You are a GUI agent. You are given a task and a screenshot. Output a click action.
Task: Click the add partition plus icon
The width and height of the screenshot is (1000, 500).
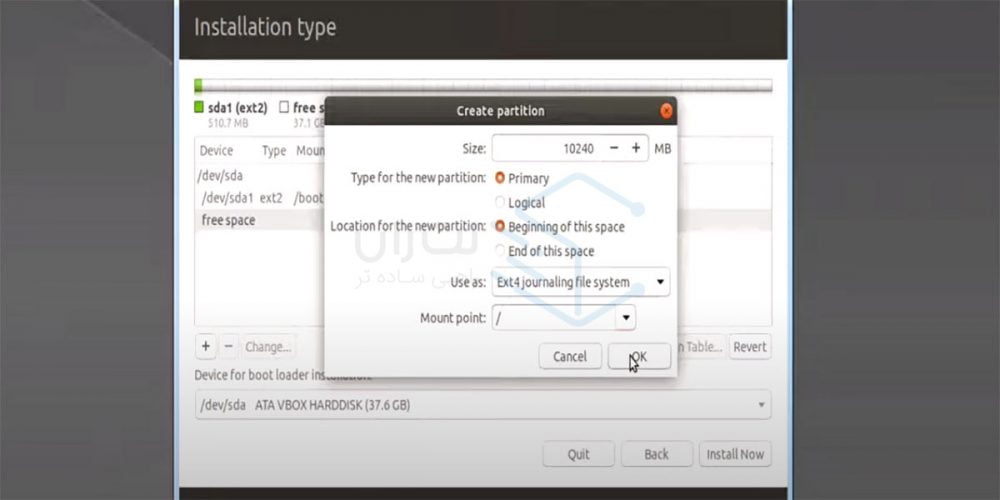[x=206, y=347]
